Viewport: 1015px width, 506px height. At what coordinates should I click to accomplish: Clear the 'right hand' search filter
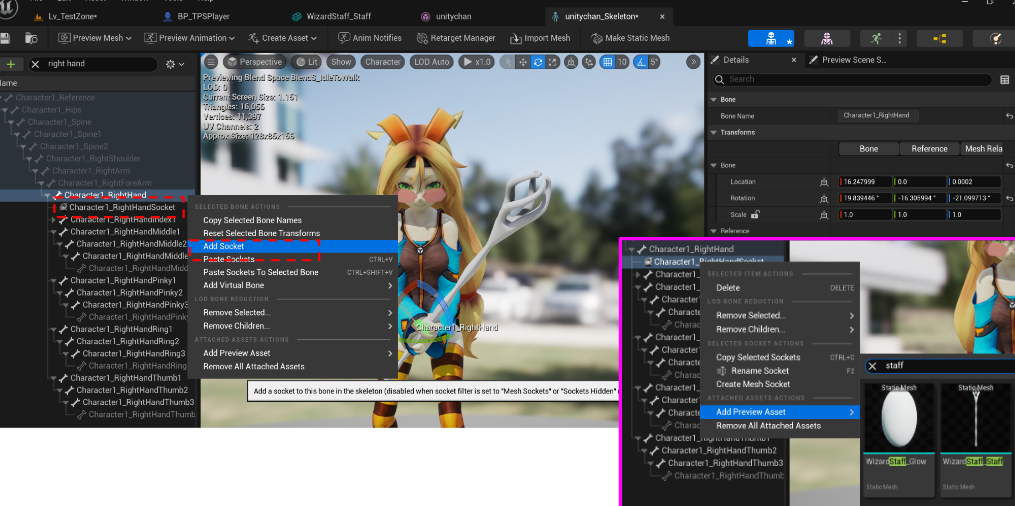coord(36,64)
